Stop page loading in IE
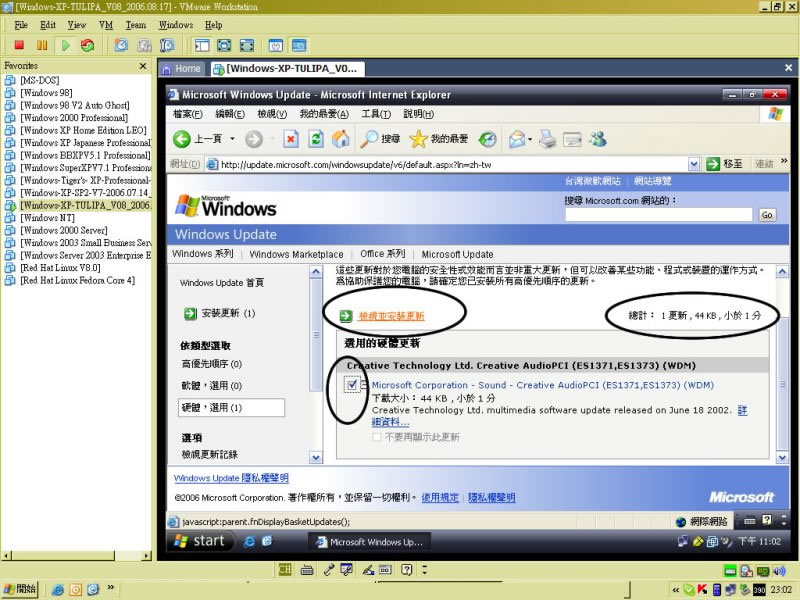Viewport: 800px width, 600px height. point(291,139)
